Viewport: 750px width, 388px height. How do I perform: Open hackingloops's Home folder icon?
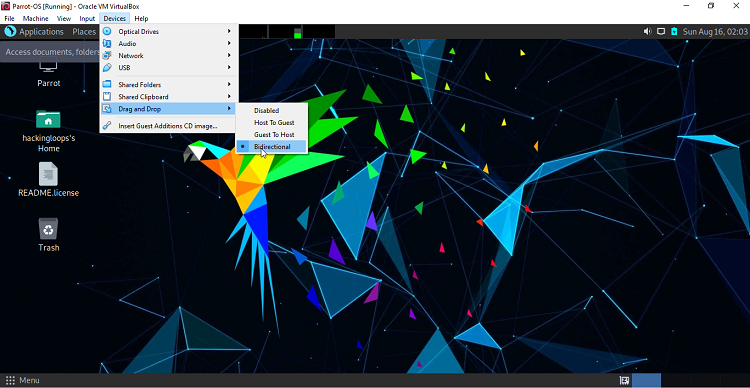point(48,119)
